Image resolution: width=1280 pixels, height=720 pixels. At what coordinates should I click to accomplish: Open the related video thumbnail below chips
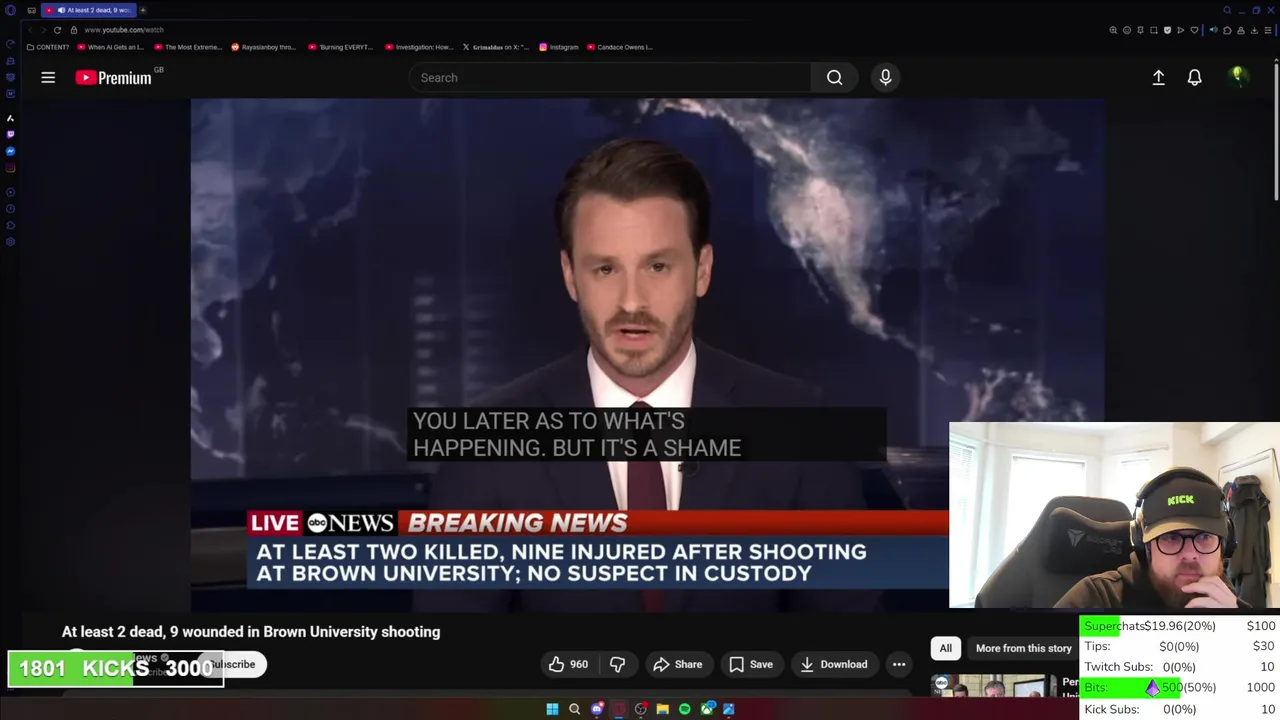[x=993, y=685]
